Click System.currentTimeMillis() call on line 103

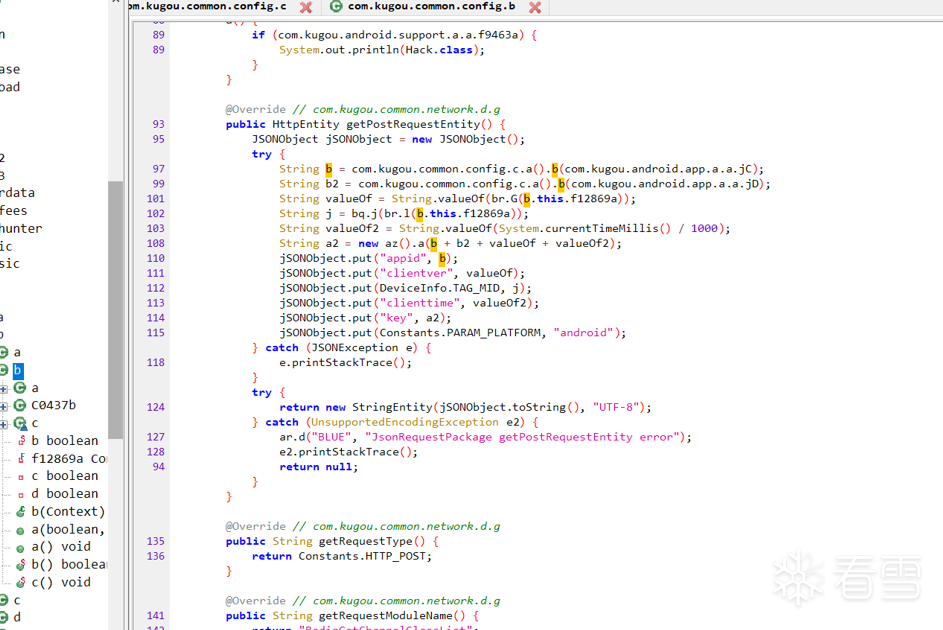[x=585, y=228]
